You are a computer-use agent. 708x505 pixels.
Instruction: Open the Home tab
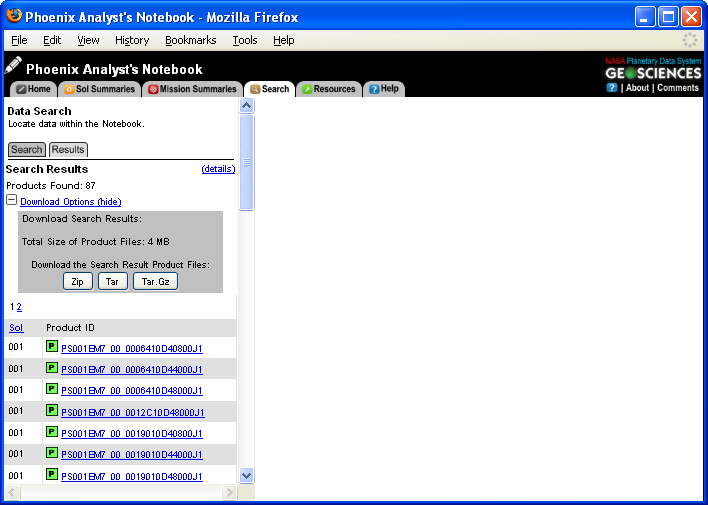click(x=33, y=89)
